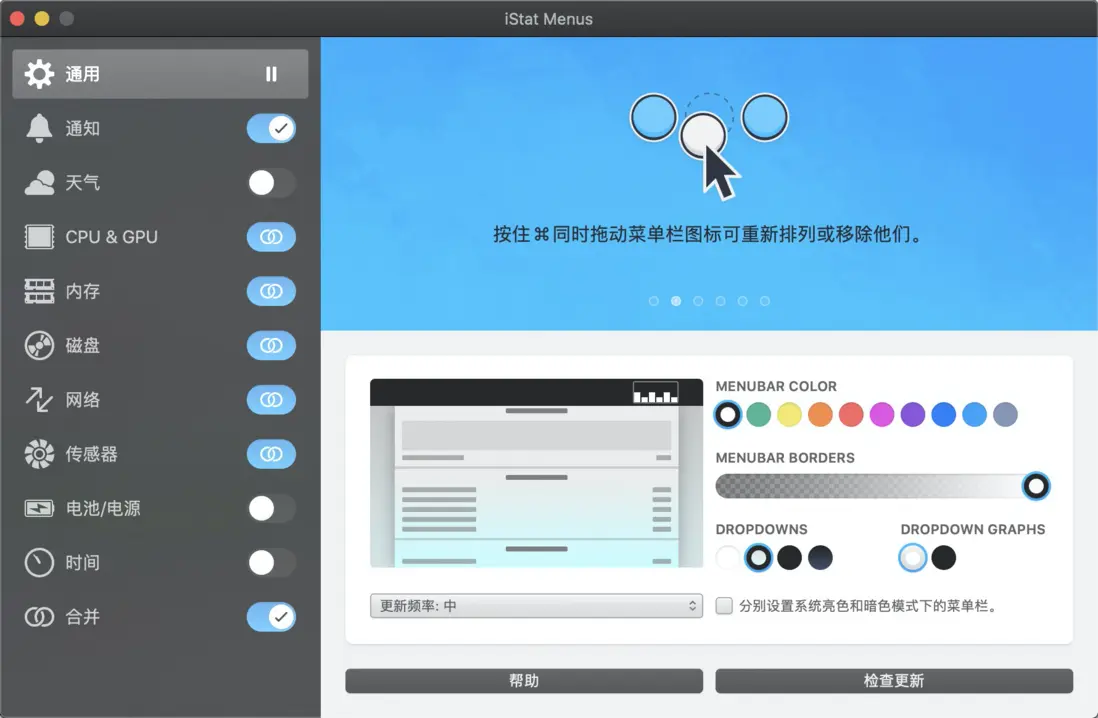Select the white Dropdowns theme swatch
This screenshot has height=718, width=1098.
point(728,558)
